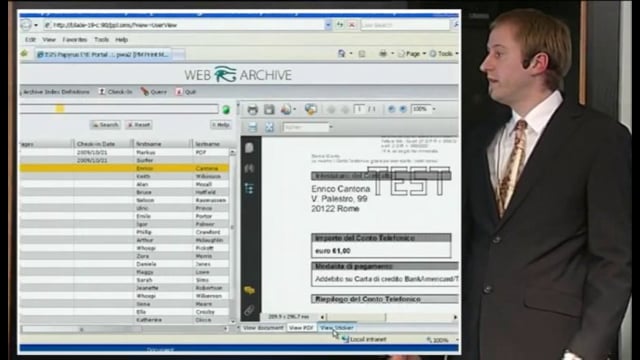
Task: Open the Help menu
Action: 121,40
